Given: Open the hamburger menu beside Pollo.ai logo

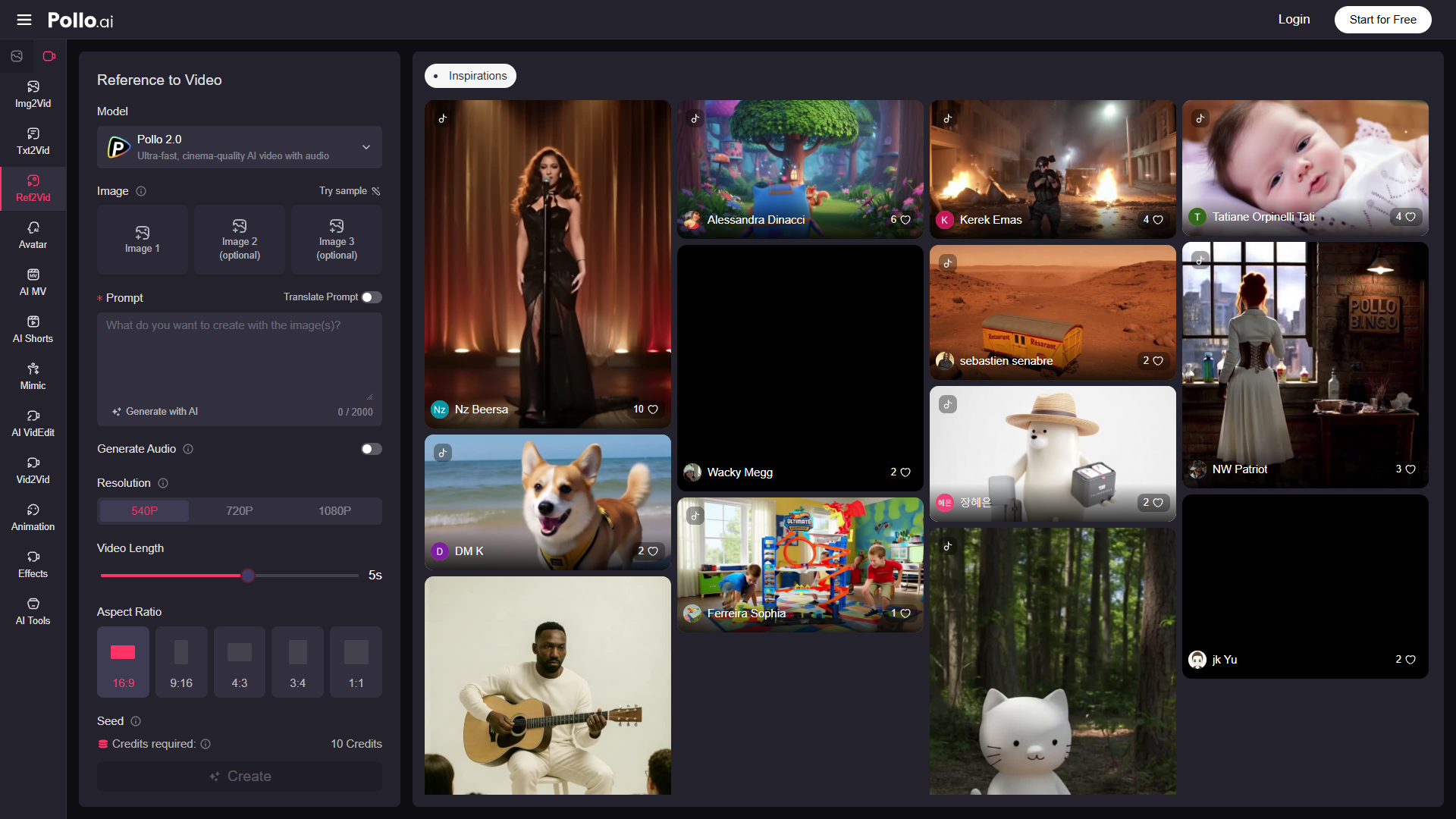Looking at the screenshot, I should (24, 20).
